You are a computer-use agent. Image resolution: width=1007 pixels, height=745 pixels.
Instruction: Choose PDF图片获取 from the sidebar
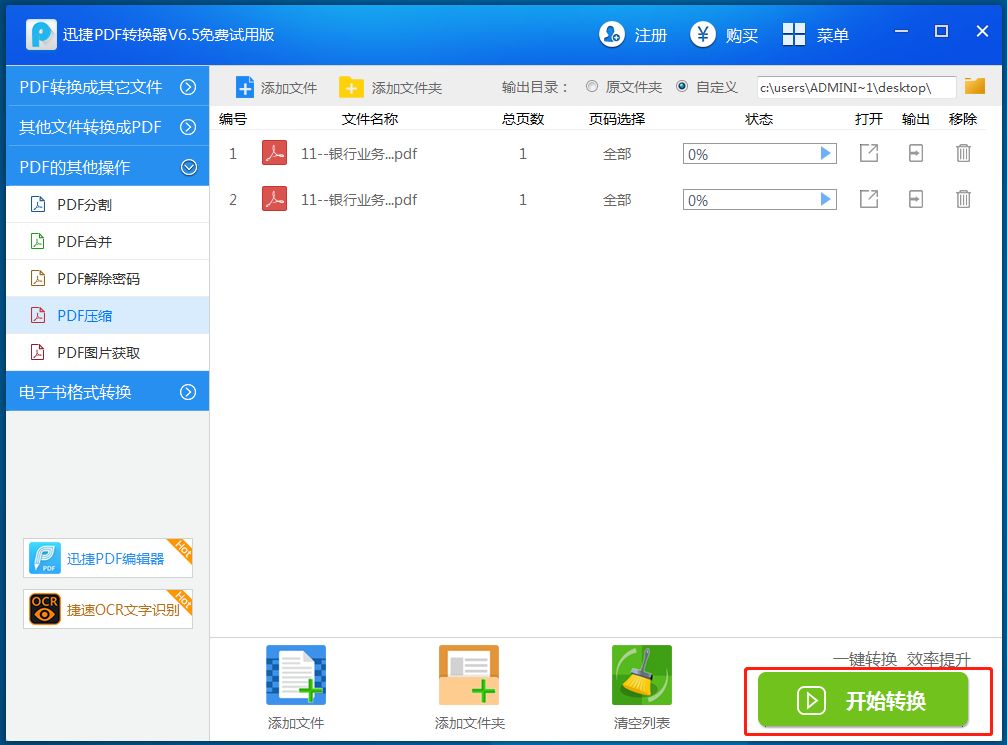pyautogui.click(x=98, y=353)
